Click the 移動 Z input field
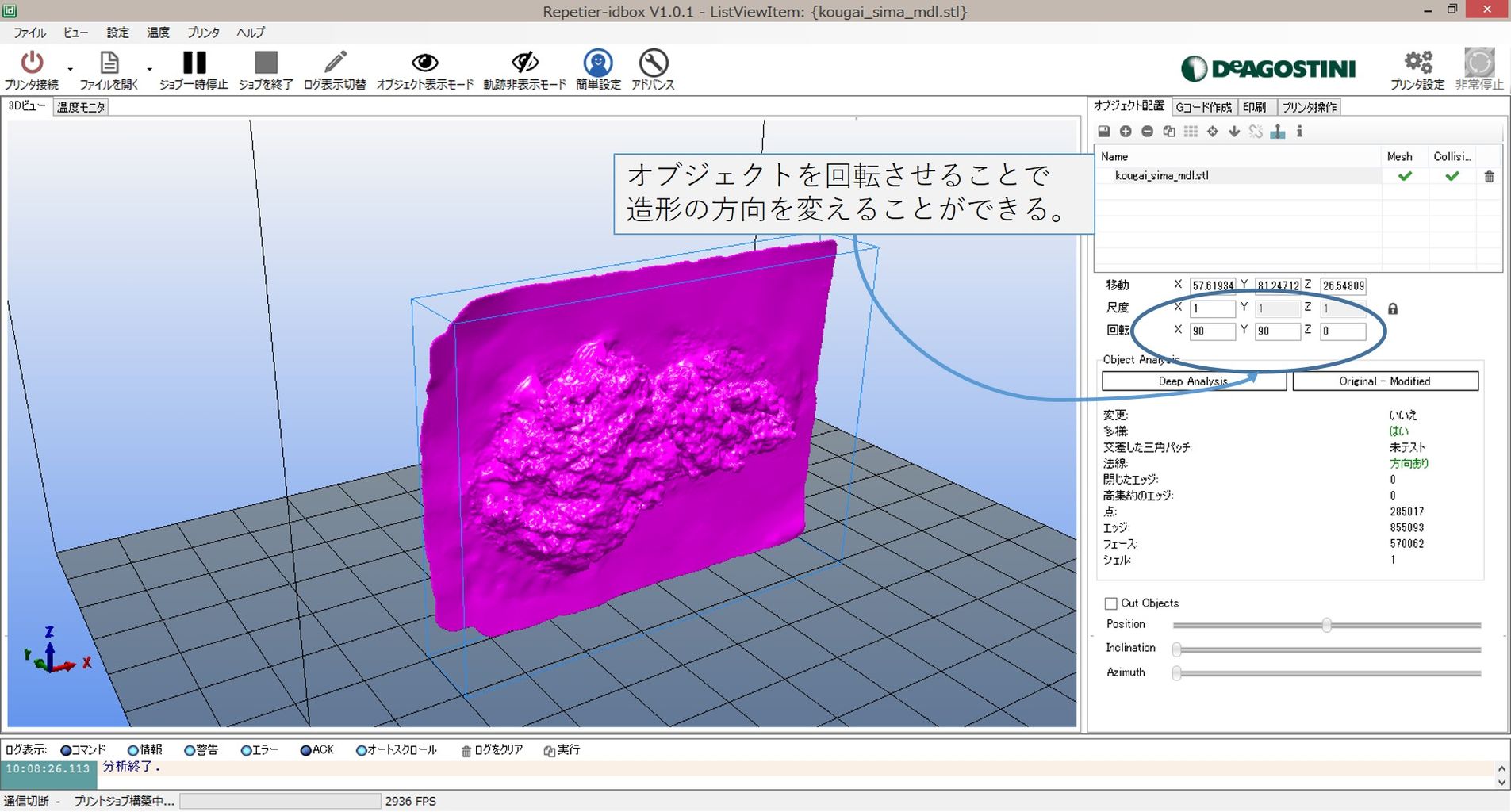The width and height of the screenshot is (1511, 812). [1343, 285]
